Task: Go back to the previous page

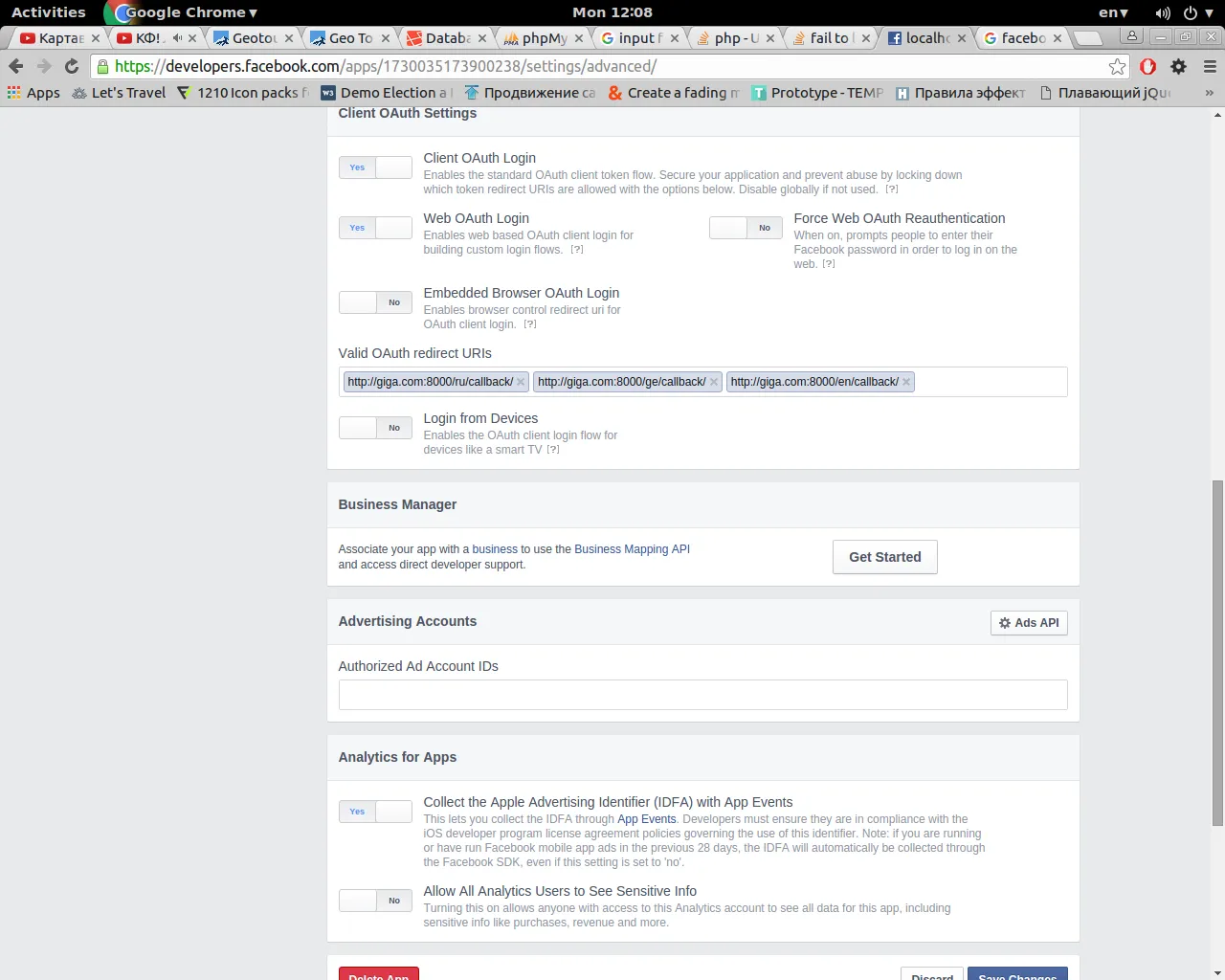Action: click(x=15, y=66)
